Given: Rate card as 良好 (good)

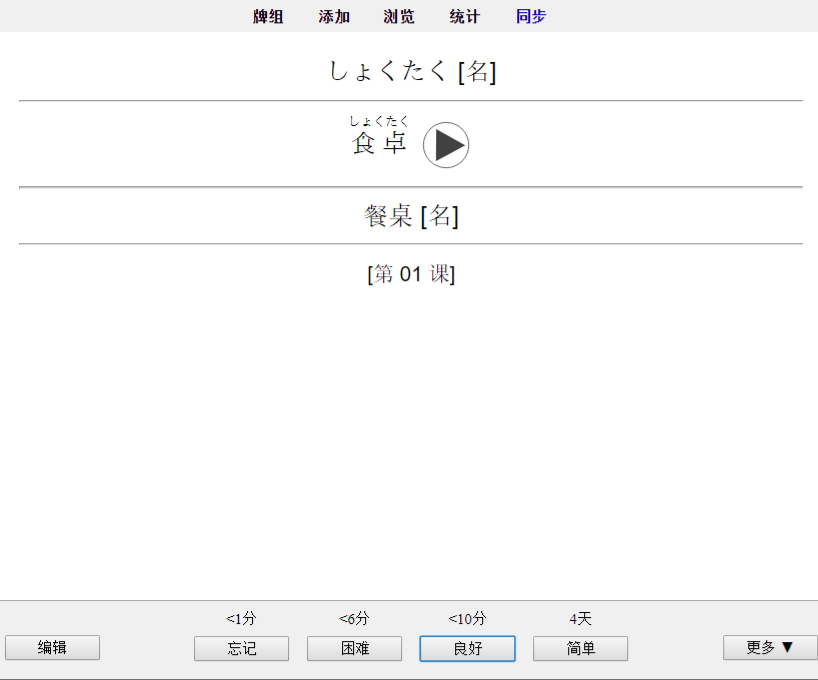Looking at the screenshot, I should point(467,648).
